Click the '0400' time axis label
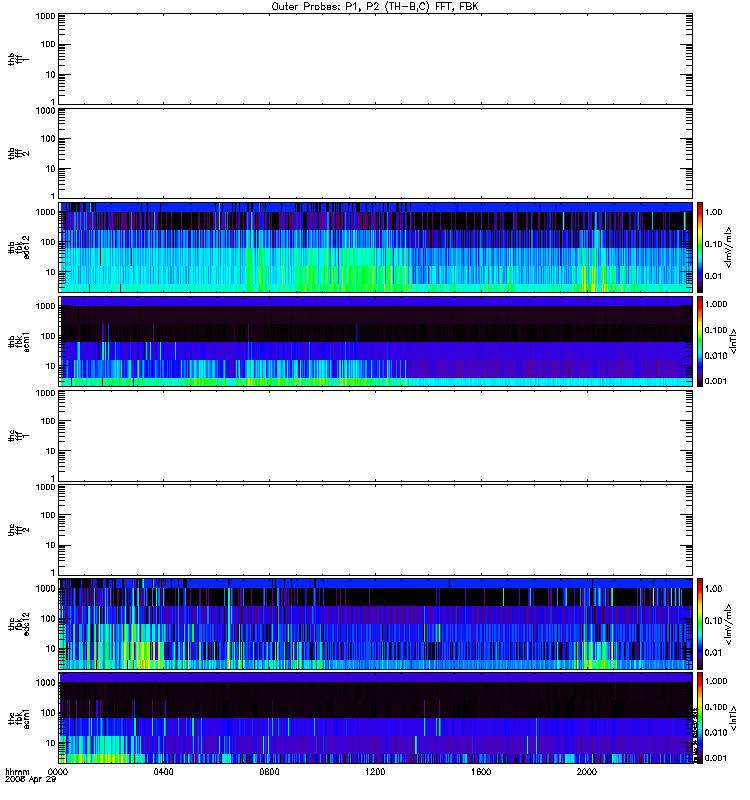Screen dimensions: 750x800 coord(163,772)
